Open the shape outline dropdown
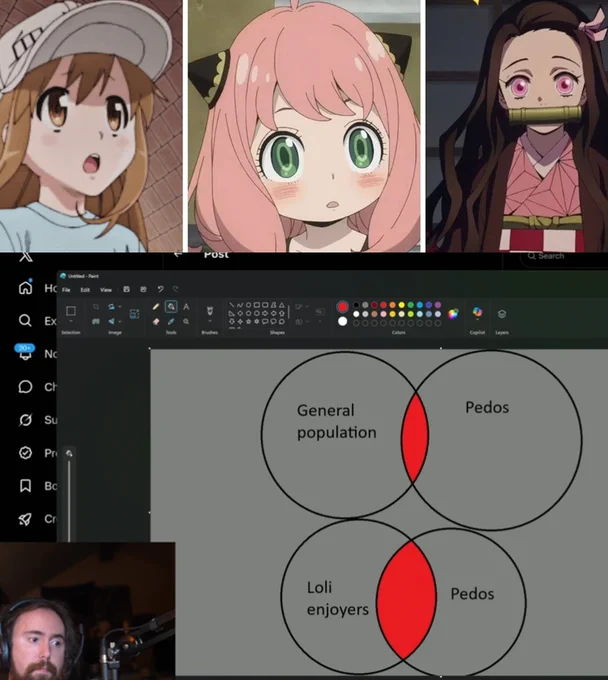 307,307
